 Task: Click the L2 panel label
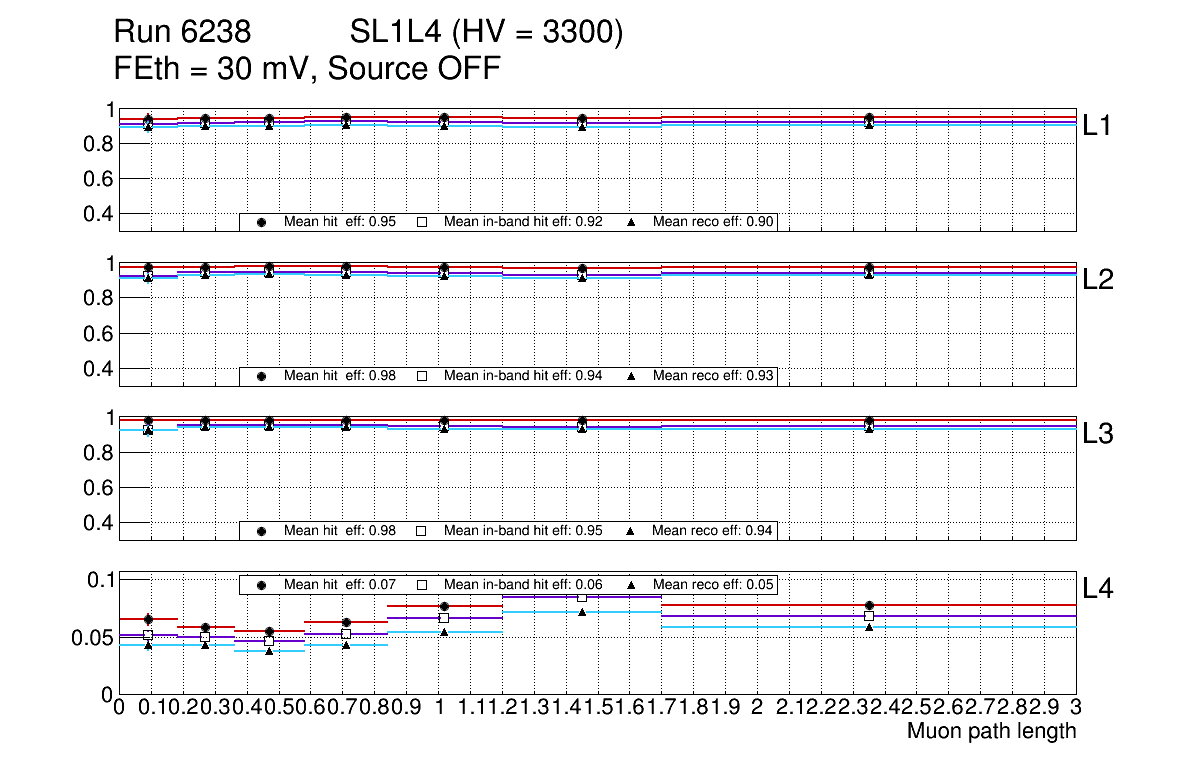1100,280
